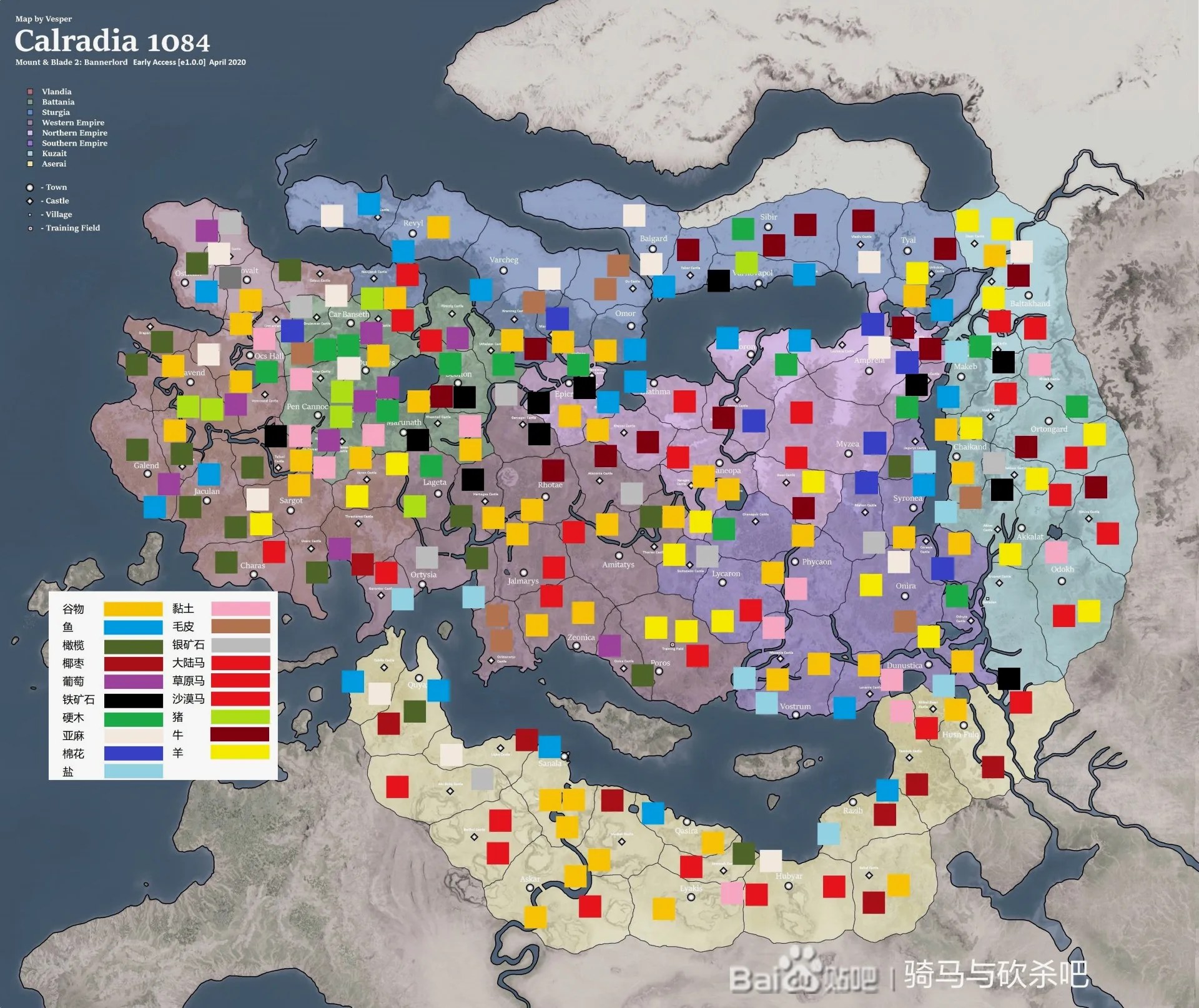1199x1008 pixels.
Task: Click the orange 谷物 swatch in the legend
Action: [133, 609]
